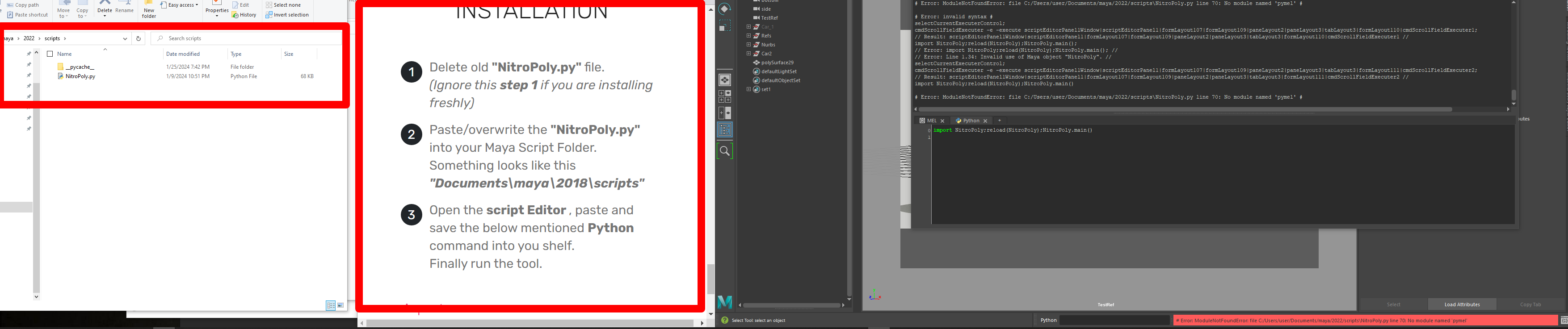Open the Properties dropdown arrow in Explorer

217,16
